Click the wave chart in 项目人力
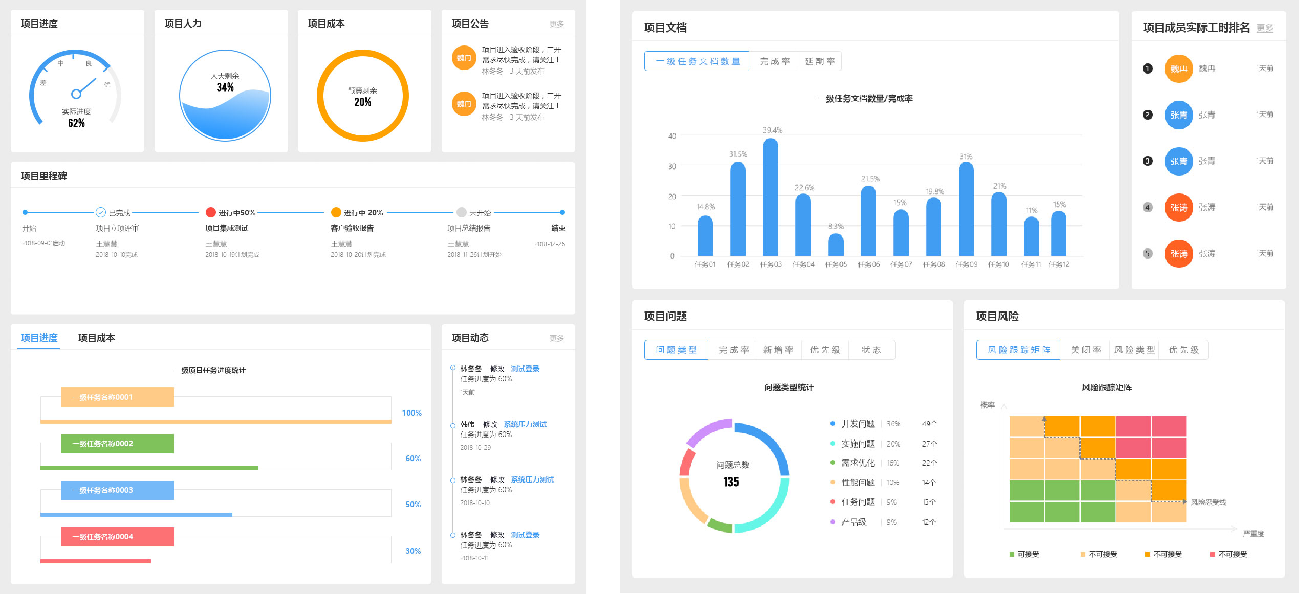The image size is (1301, 595). pos(225,110)
